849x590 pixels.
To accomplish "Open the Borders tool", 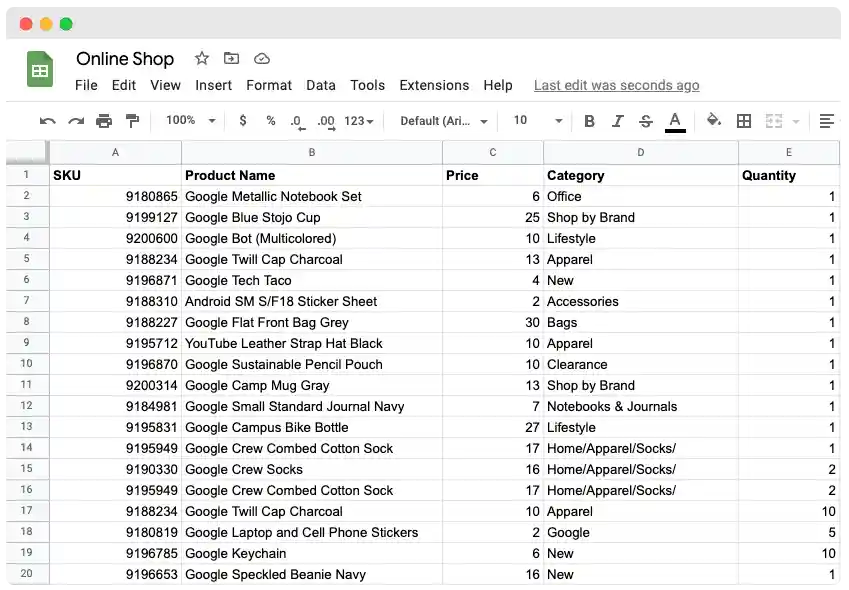I will pos(744,121).
